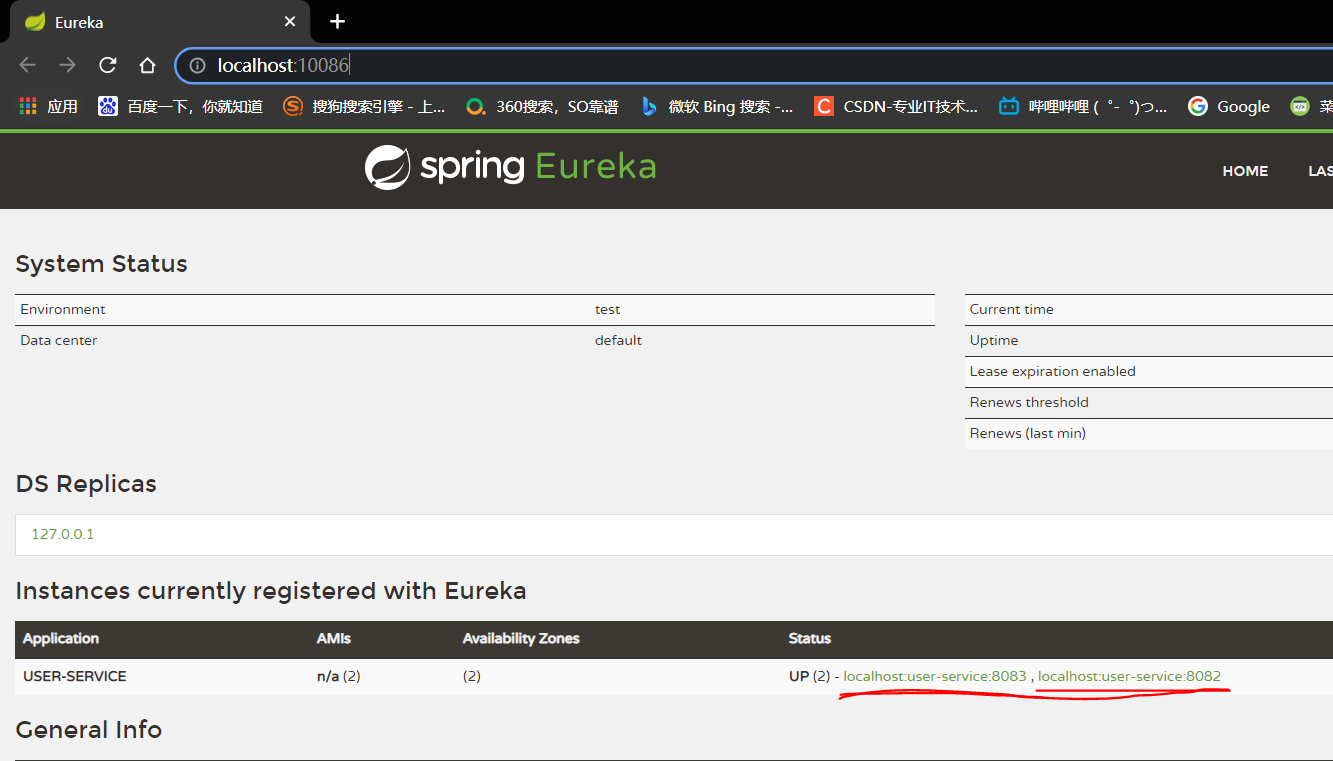Reload the page with refresh icon
Viewport: 1333px width, 761px height.
click(107, 65)
